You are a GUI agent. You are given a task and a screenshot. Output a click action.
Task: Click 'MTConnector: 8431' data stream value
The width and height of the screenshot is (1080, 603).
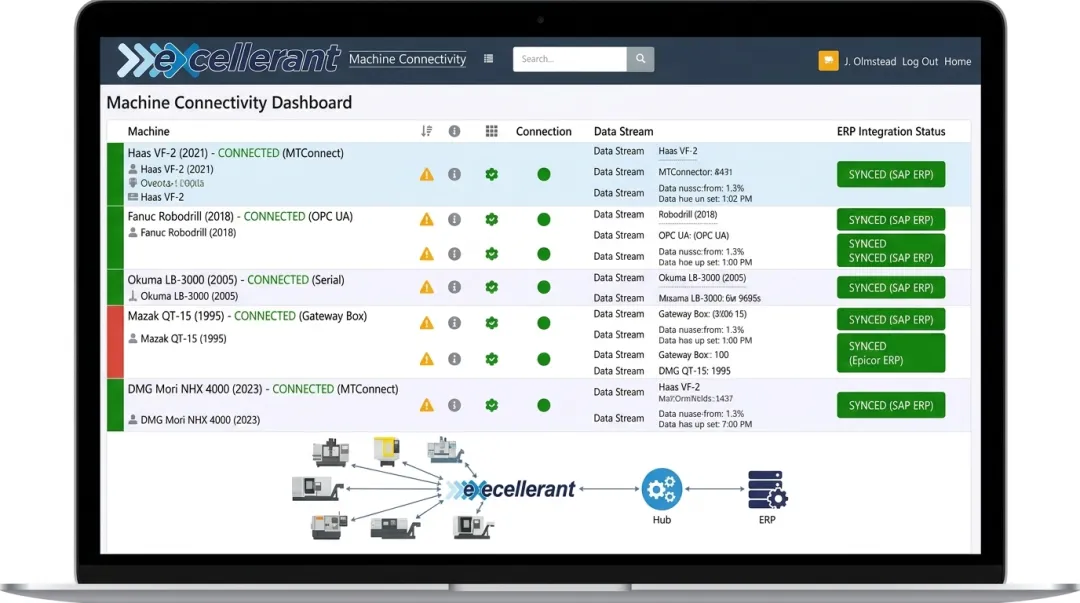(695, 172)
